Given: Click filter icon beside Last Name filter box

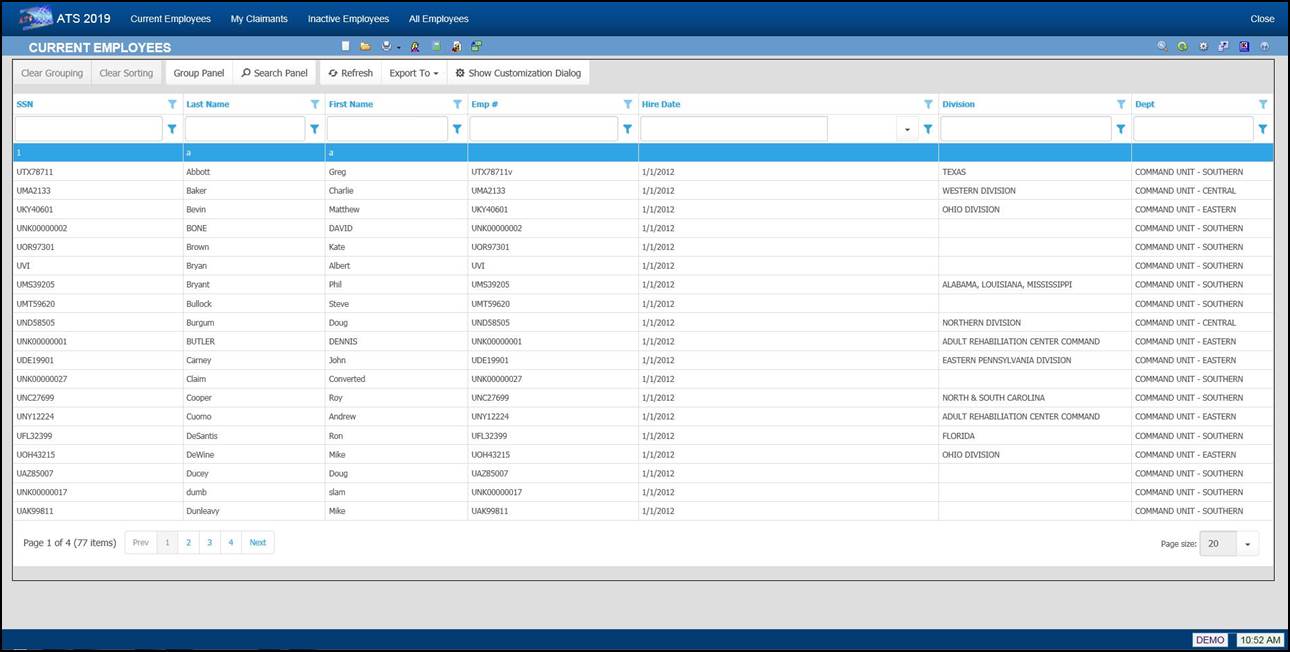Looking at the screenshot, I should coord(315,129).
